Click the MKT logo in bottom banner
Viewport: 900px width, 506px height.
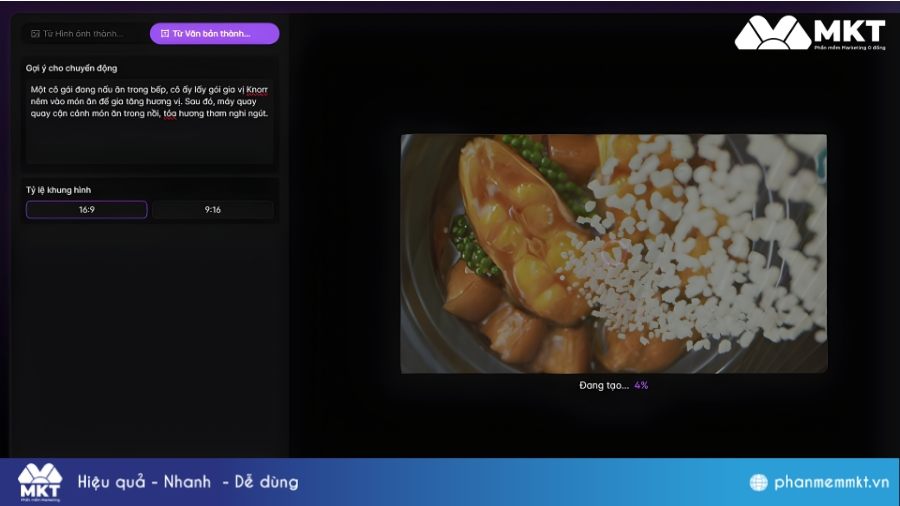40,482
